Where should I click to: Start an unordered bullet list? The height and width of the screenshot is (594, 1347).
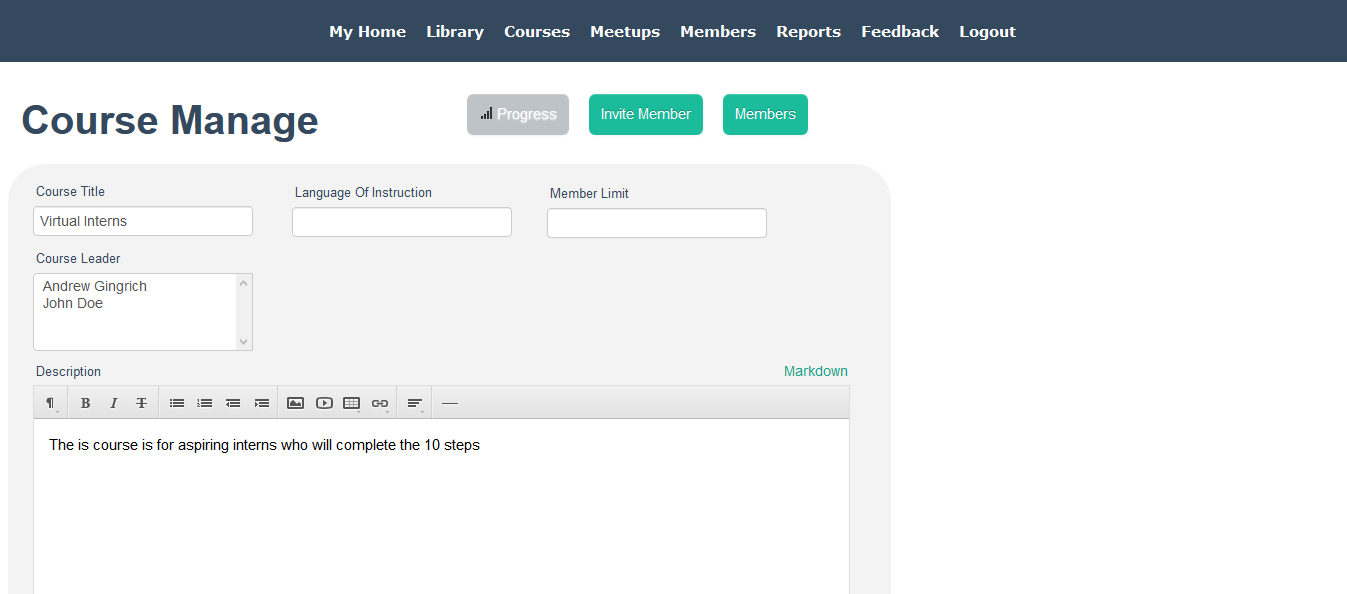[x=177, y=402]
